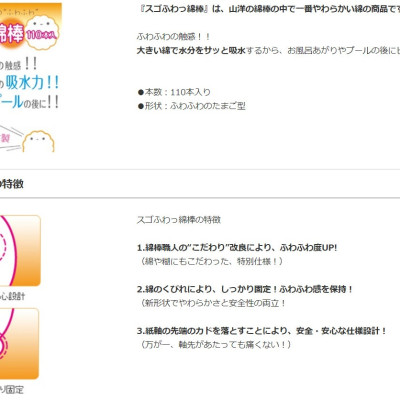Click the note （新形状でやわらかさと安全性の両立！）
This screenshot has height=400, width=400.
coord(212,303)
